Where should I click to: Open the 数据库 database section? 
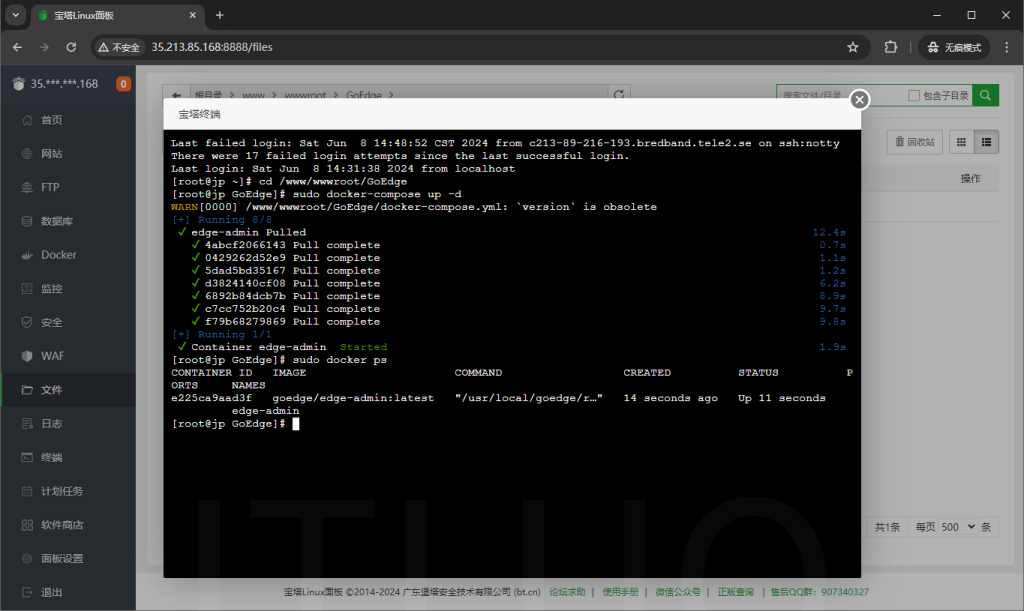tap(56, 221)
